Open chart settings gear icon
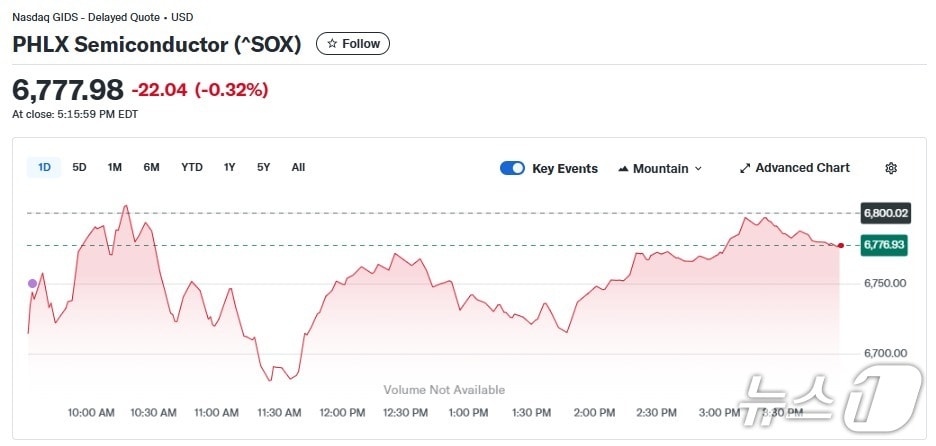 (891, 168)
